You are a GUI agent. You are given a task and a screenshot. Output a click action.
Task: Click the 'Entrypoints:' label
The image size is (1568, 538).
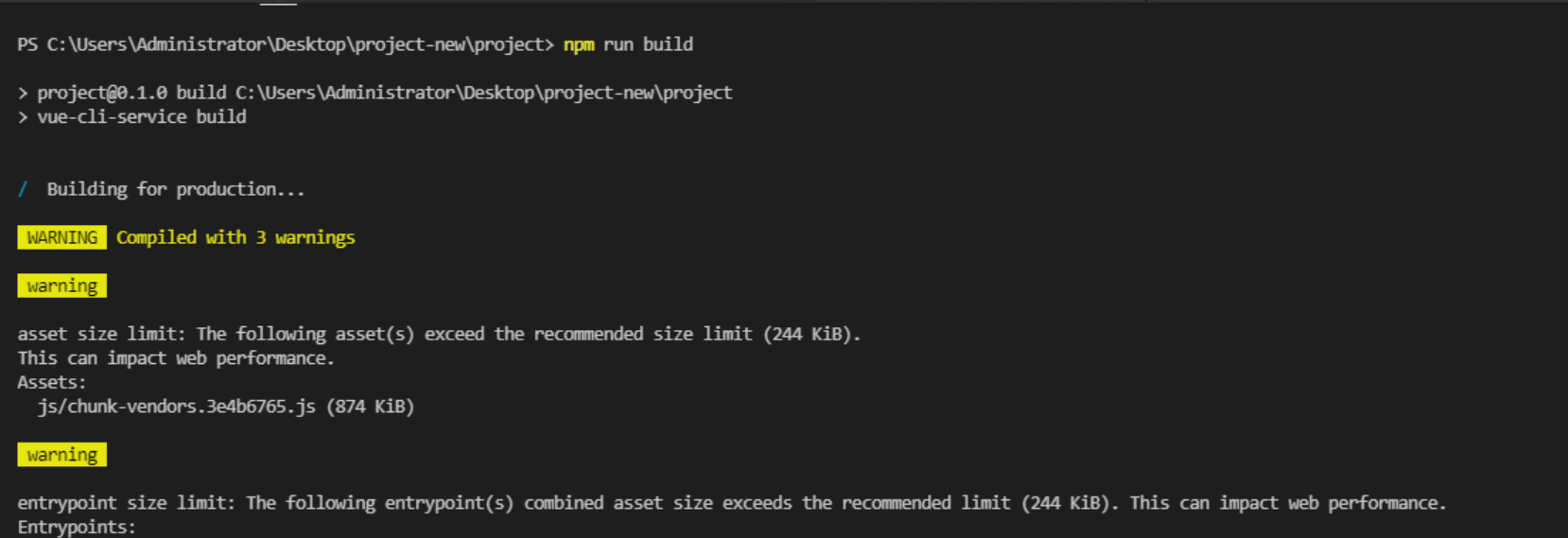tap(77, 527)
